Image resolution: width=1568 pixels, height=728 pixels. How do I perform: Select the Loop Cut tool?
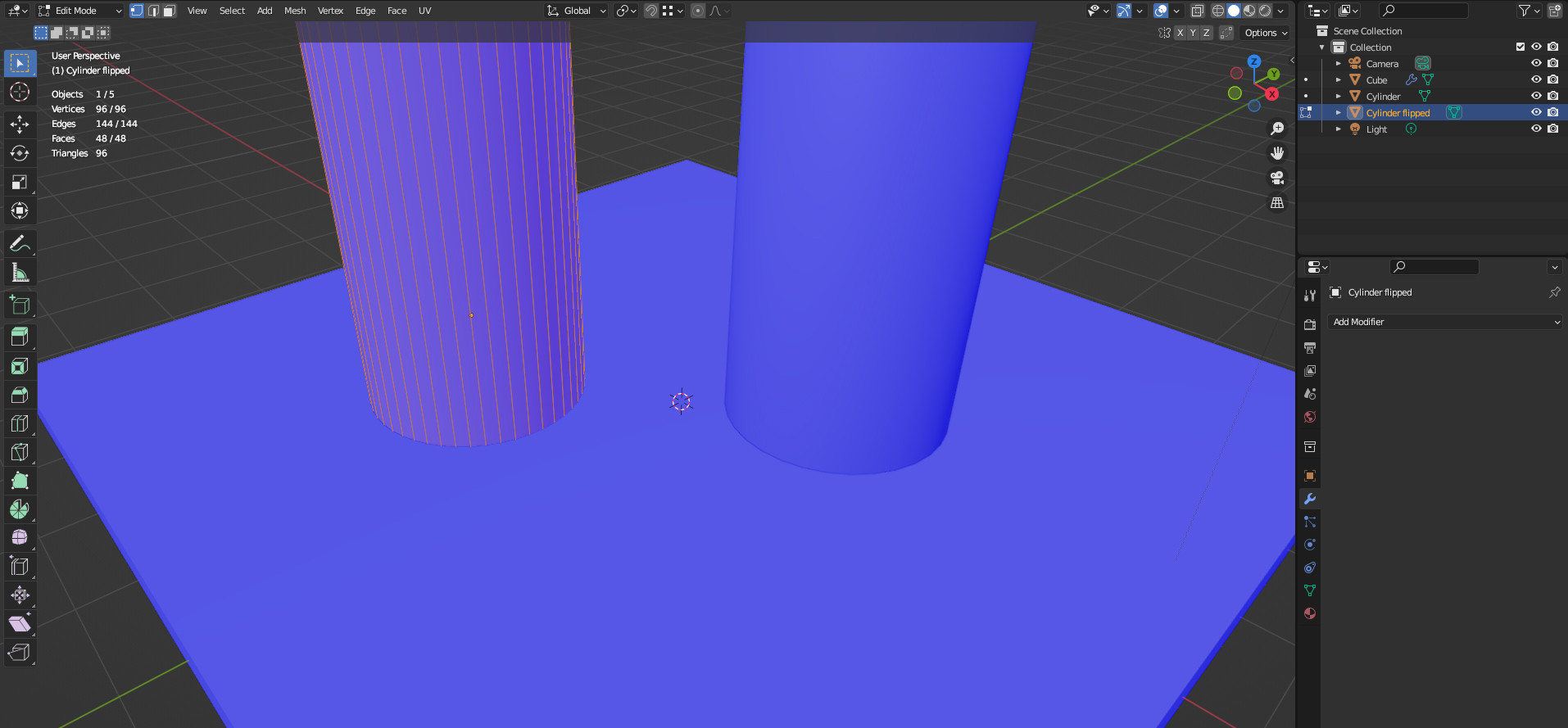coord(20,423)
